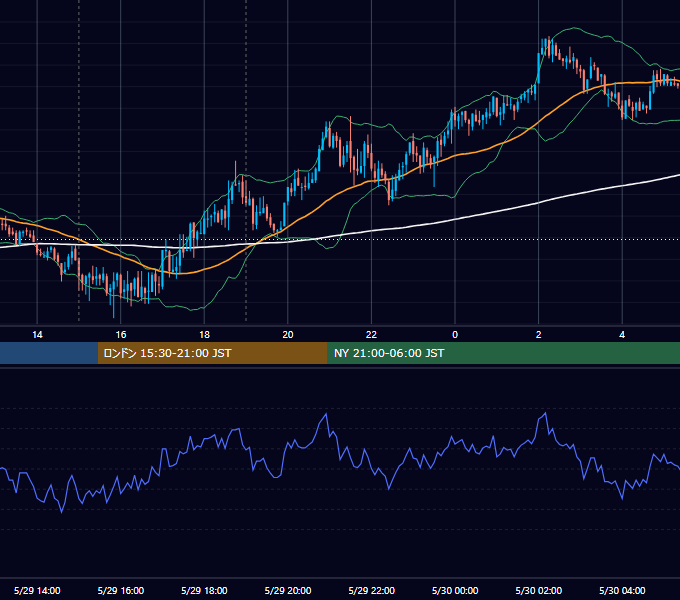680x600 pixels.
Task: Click the '0' hour label on price chart axis
Action: pyautogui.click(x=455, y=335)
